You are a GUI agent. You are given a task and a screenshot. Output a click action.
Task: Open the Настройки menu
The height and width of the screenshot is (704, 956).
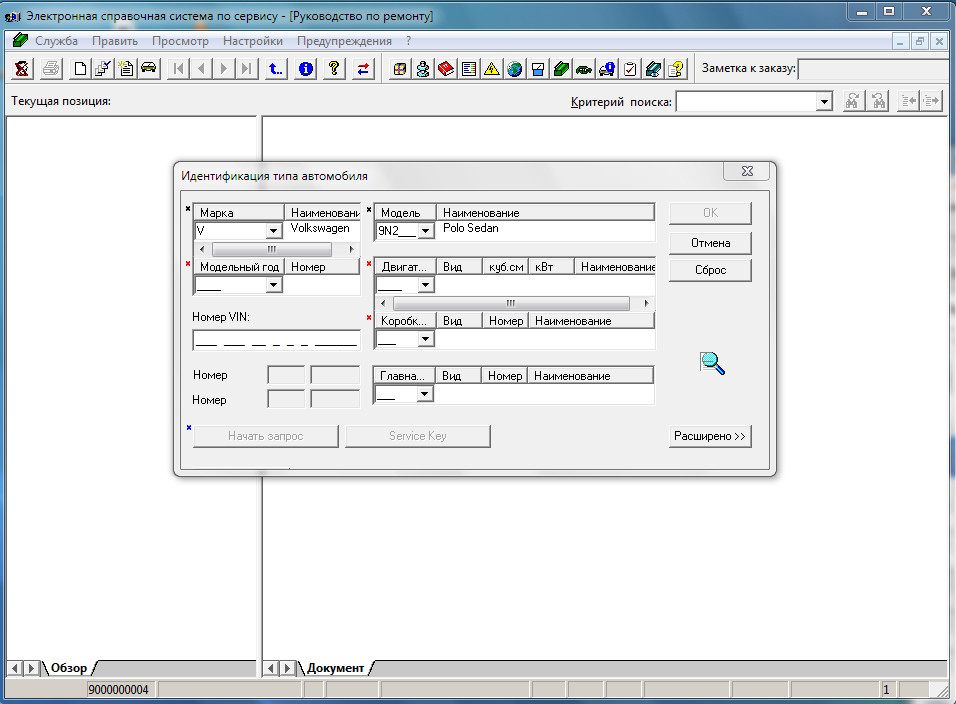(x=252, y=41)
